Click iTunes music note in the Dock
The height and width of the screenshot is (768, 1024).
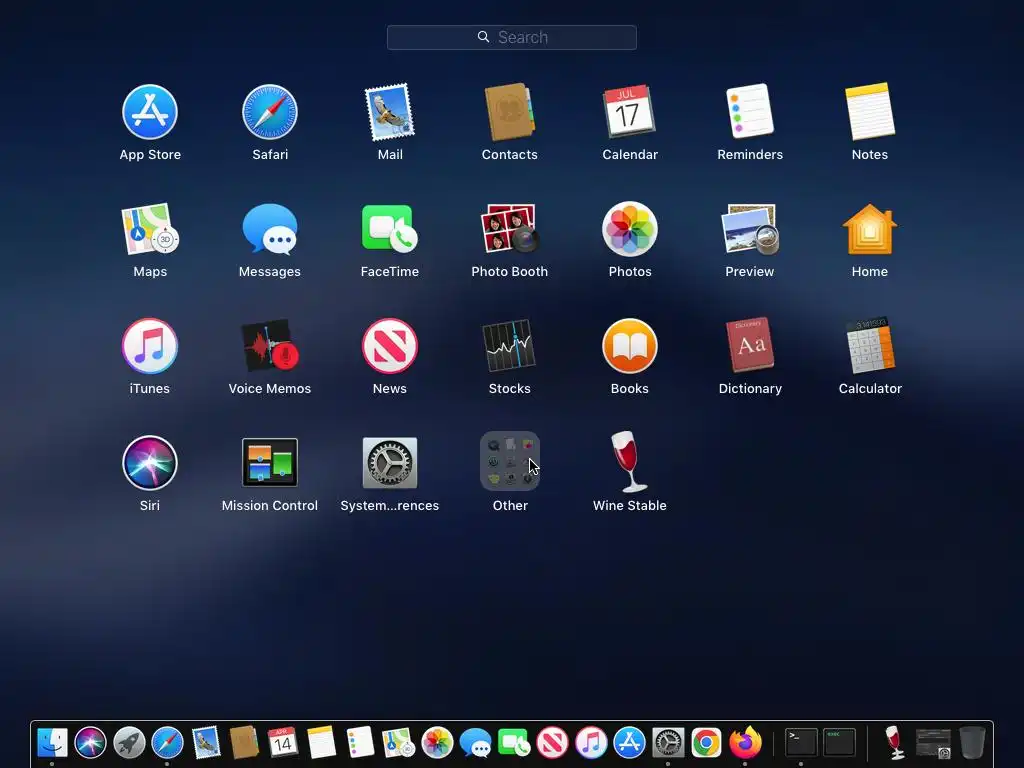pyautogui.click(x=591, y=743)
